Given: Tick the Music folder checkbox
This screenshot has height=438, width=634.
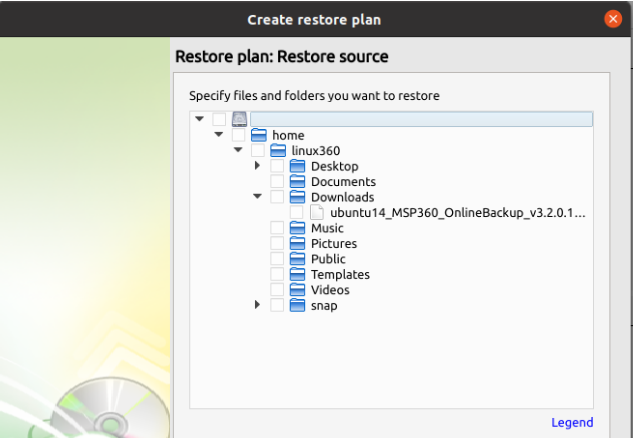Looking at the screenshot, I should click(x=277, y=229).
